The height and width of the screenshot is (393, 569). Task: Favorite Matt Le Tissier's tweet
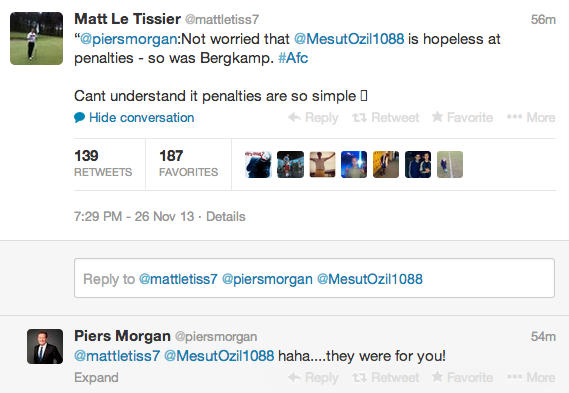pos(462,118)
